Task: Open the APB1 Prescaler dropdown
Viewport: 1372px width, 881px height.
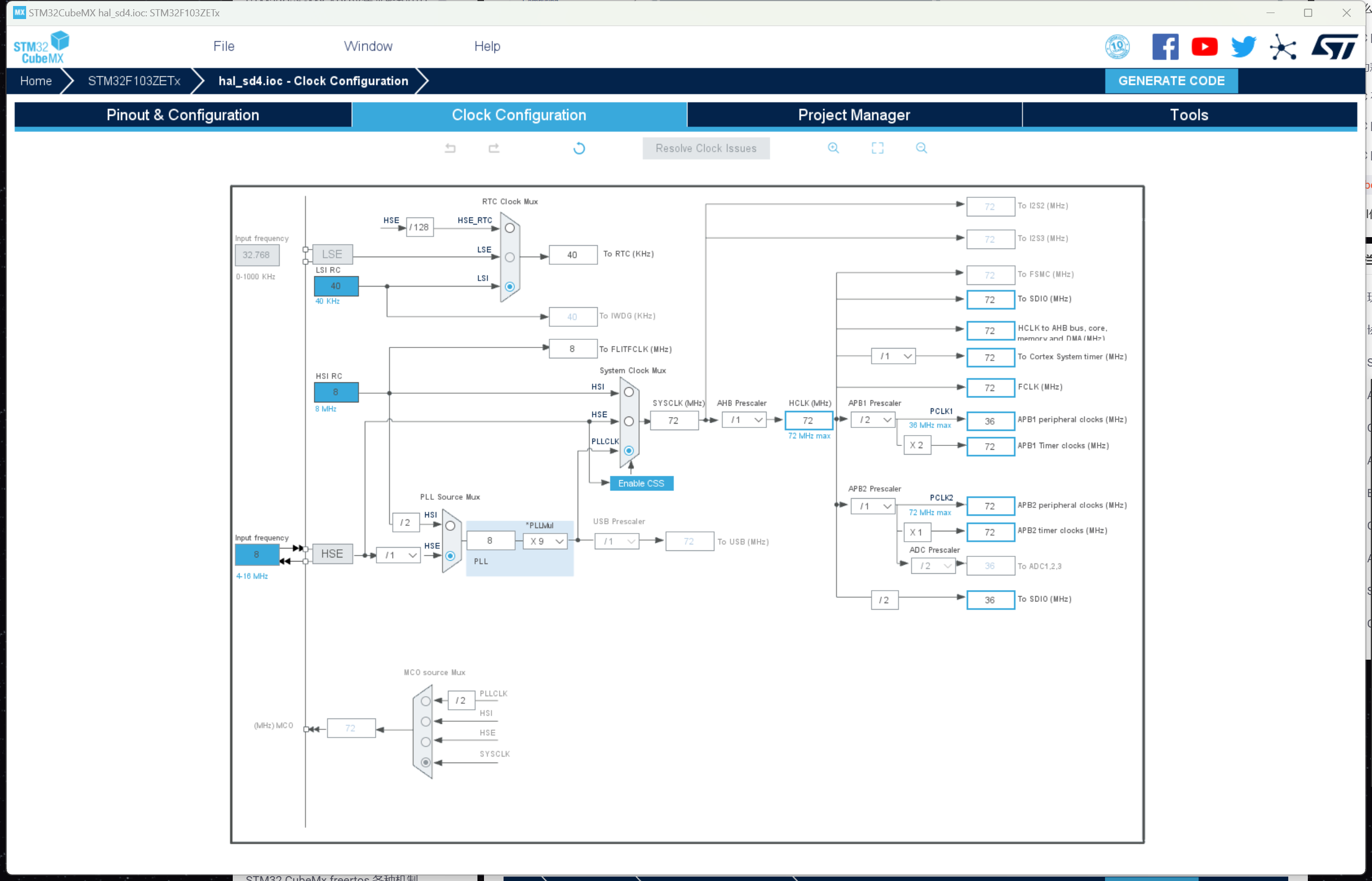Action: click(x=873, y=420)
